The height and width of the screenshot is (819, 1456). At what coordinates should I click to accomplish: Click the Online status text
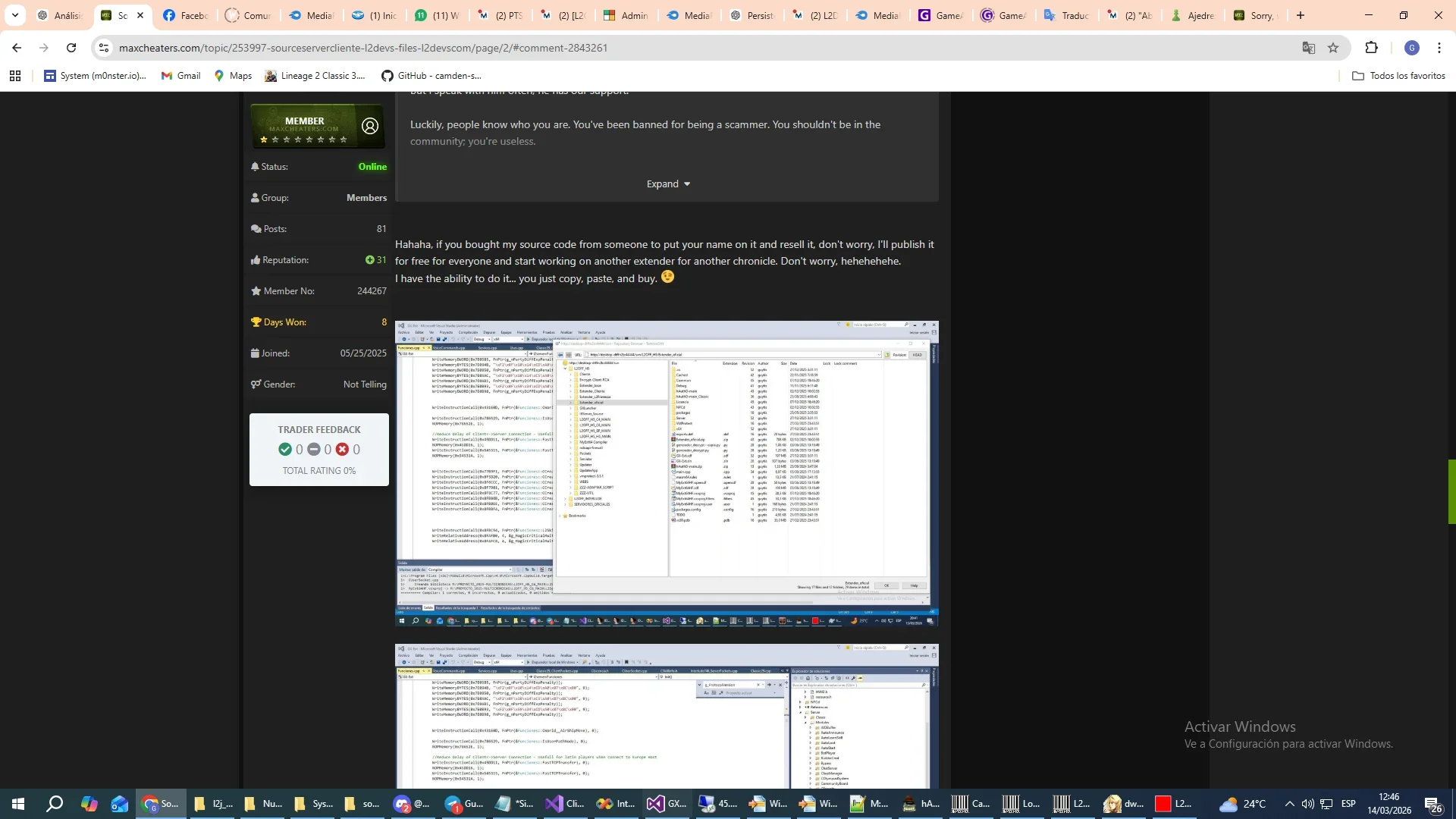tap(372, 167)
